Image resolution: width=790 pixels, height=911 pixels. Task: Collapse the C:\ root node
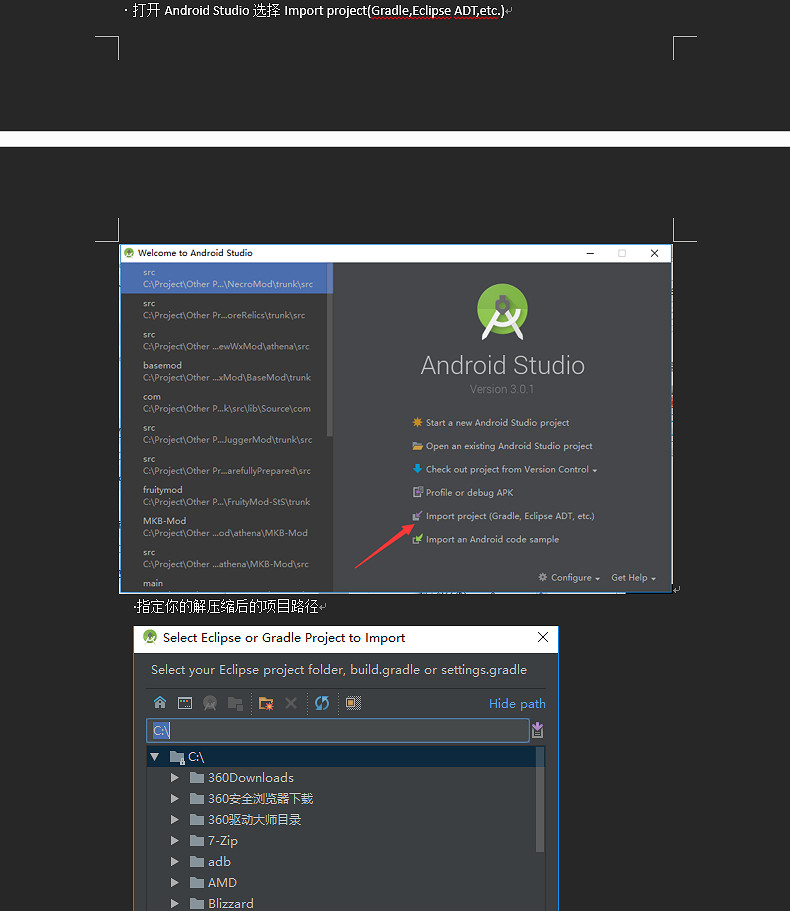155,757
